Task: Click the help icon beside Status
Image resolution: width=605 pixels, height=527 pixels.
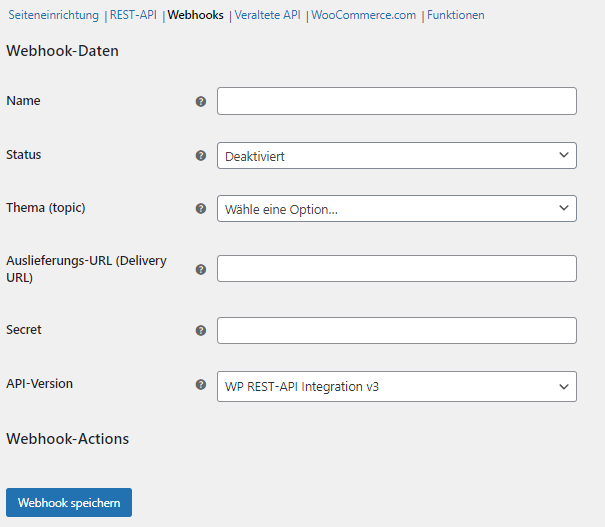Action: pos(201,155)
